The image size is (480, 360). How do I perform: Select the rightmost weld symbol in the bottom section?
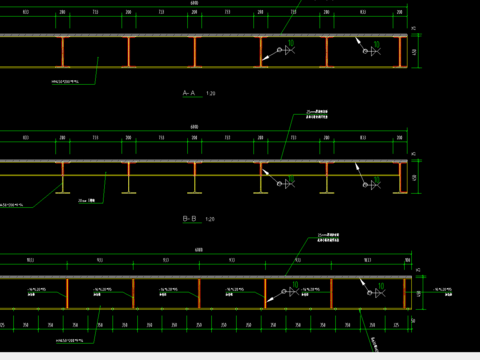pyautogui.click(x=376, y=291)
